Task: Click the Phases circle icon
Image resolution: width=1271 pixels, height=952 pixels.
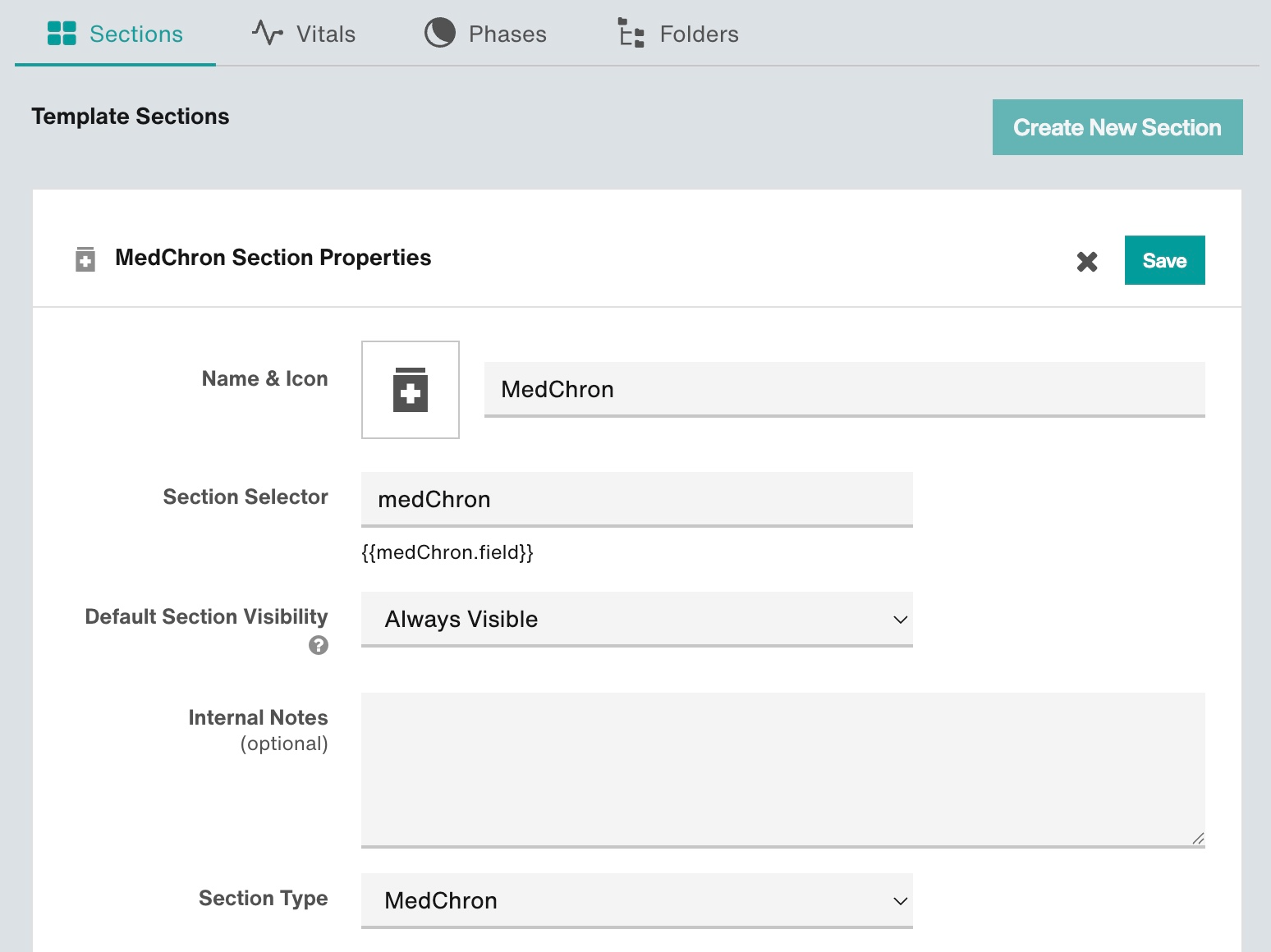Action: [x=440, y=33]
